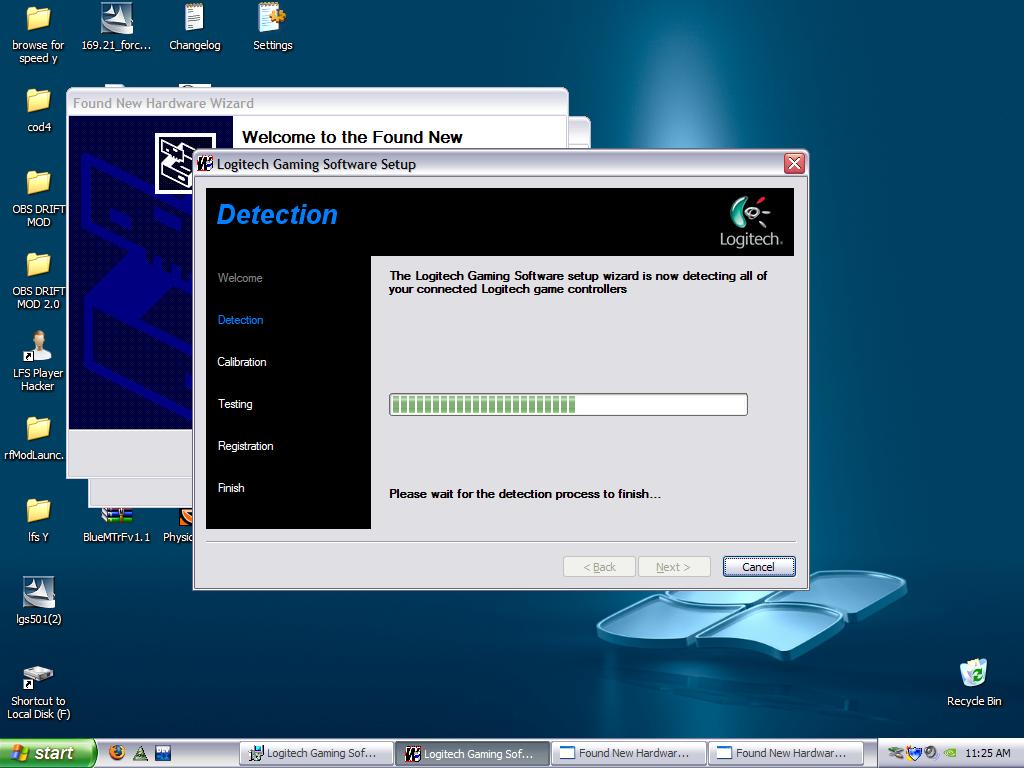The width and height of the screenshot is (1024, 768).
Task: Open the 'browse for speed y' desktop folder
Action: 38,33
